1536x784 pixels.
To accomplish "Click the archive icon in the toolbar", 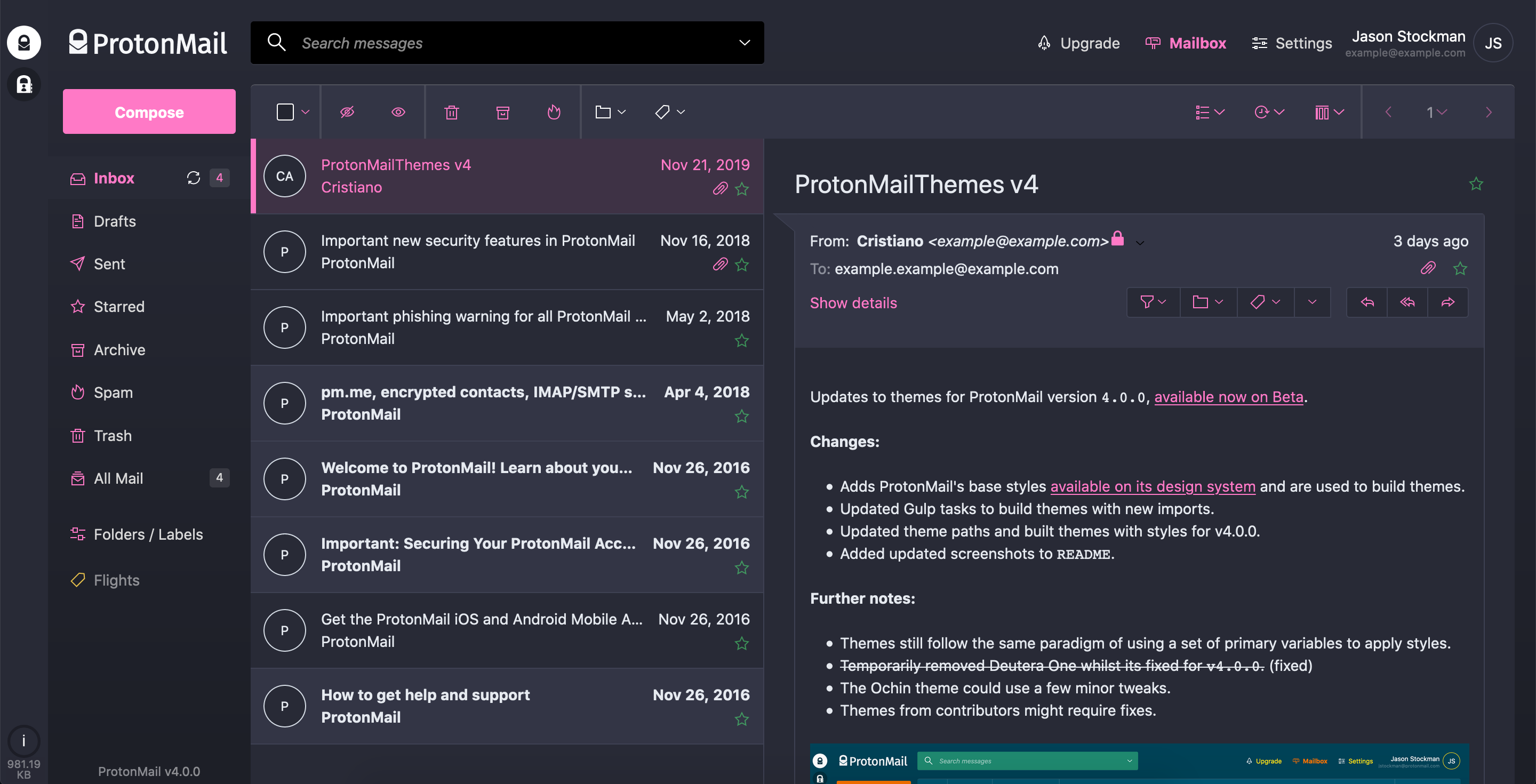I will point(502,112).
